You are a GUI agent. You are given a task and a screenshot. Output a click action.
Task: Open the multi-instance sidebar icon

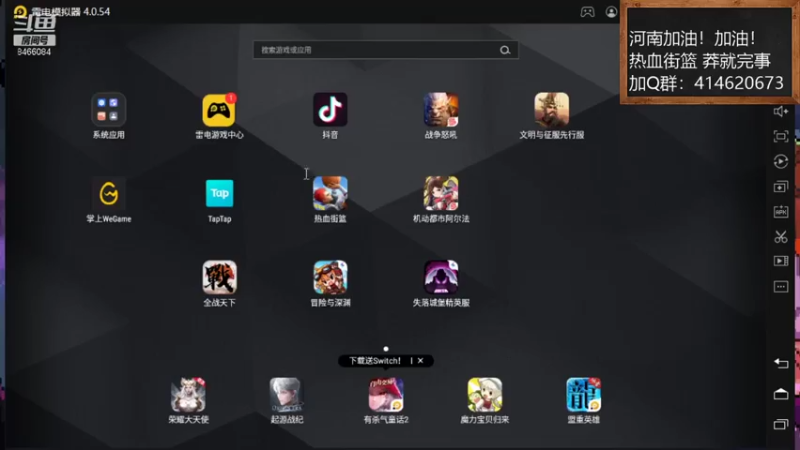pos(781,186)
